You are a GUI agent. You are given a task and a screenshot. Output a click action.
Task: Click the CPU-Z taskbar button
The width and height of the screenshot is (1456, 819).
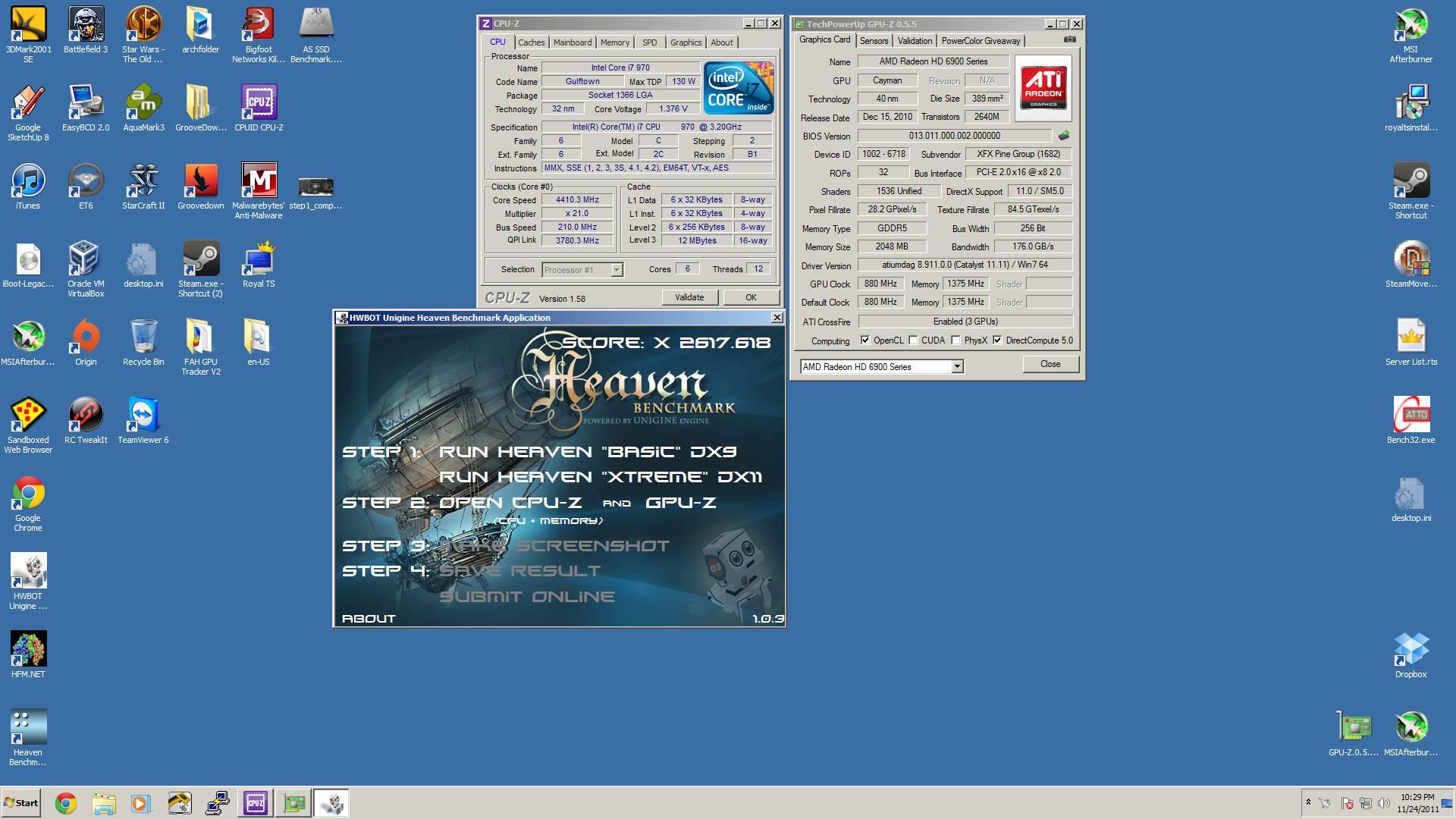pos(256,803)
